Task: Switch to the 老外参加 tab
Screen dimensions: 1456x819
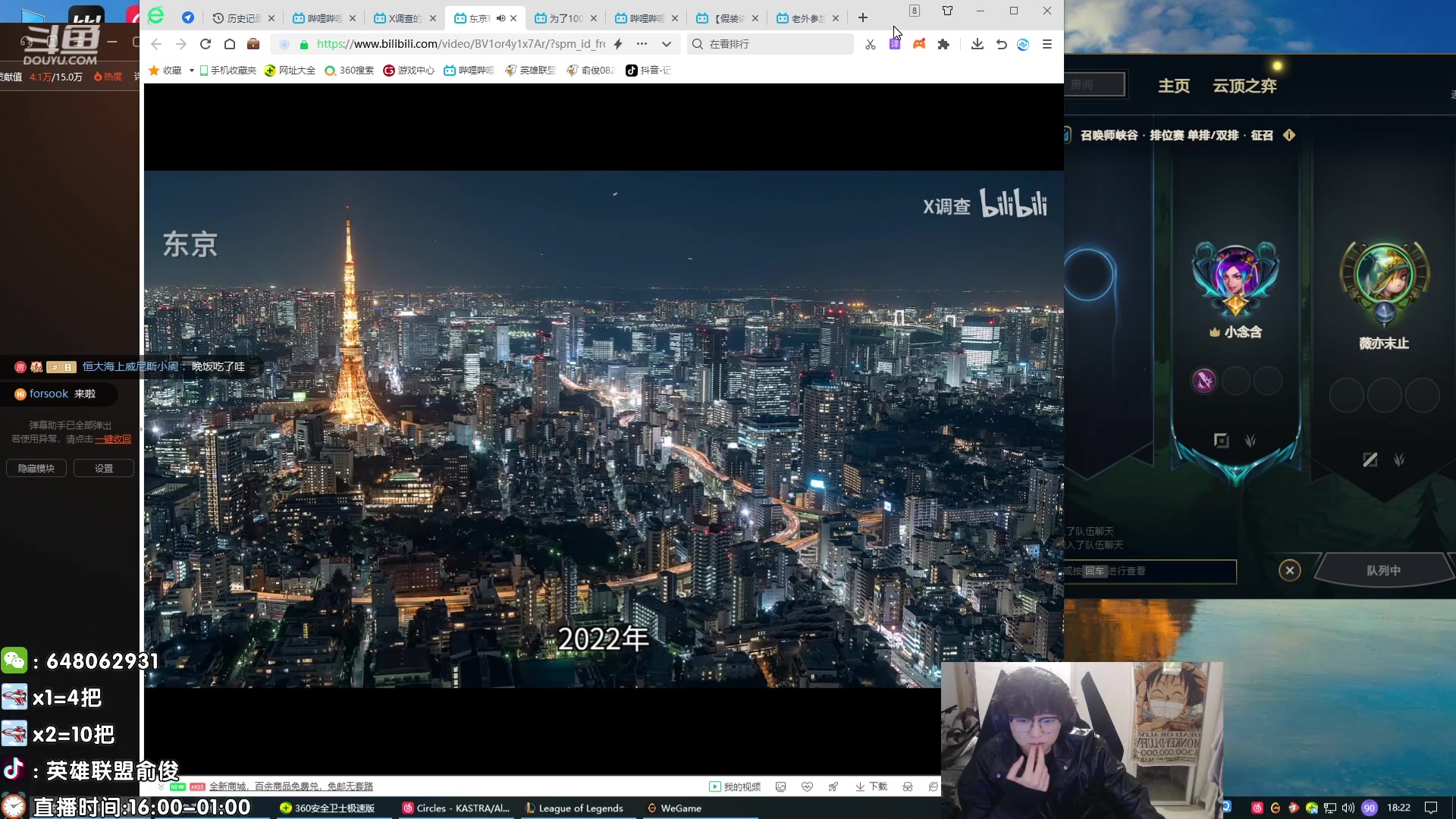Action: [807, 18]
